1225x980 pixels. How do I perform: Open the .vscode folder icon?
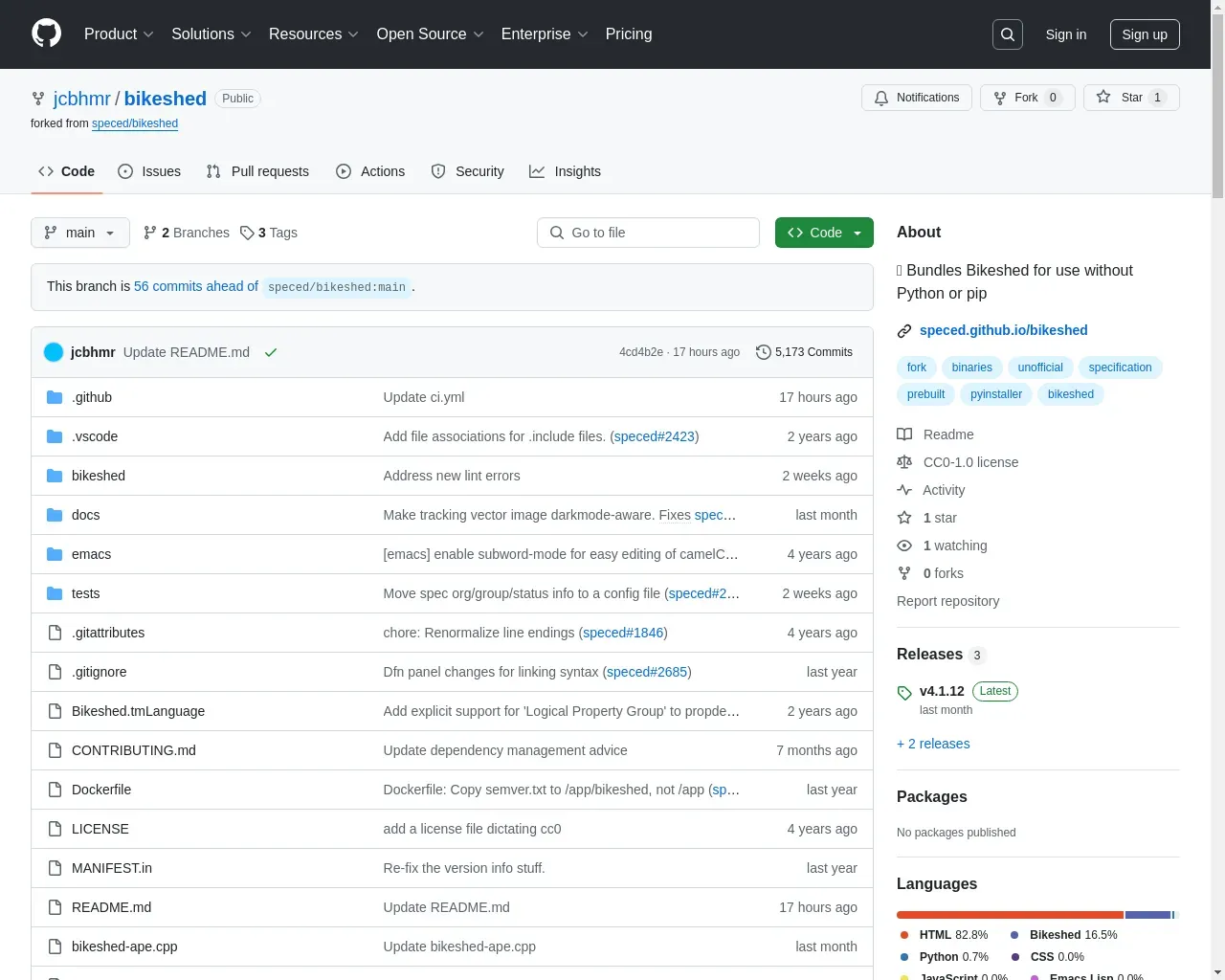[x=55, y=436]
